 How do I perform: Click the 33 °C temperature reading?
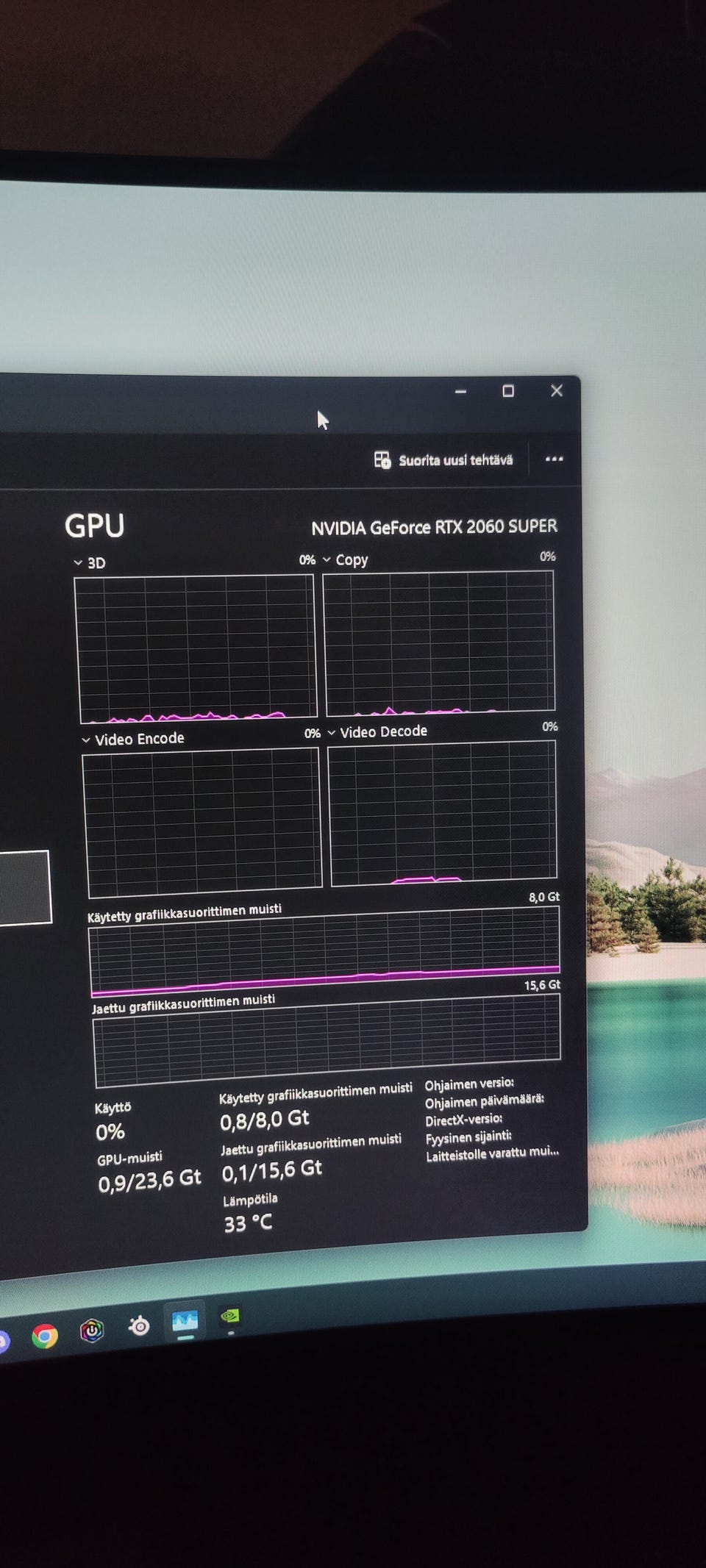point(248,1224)
